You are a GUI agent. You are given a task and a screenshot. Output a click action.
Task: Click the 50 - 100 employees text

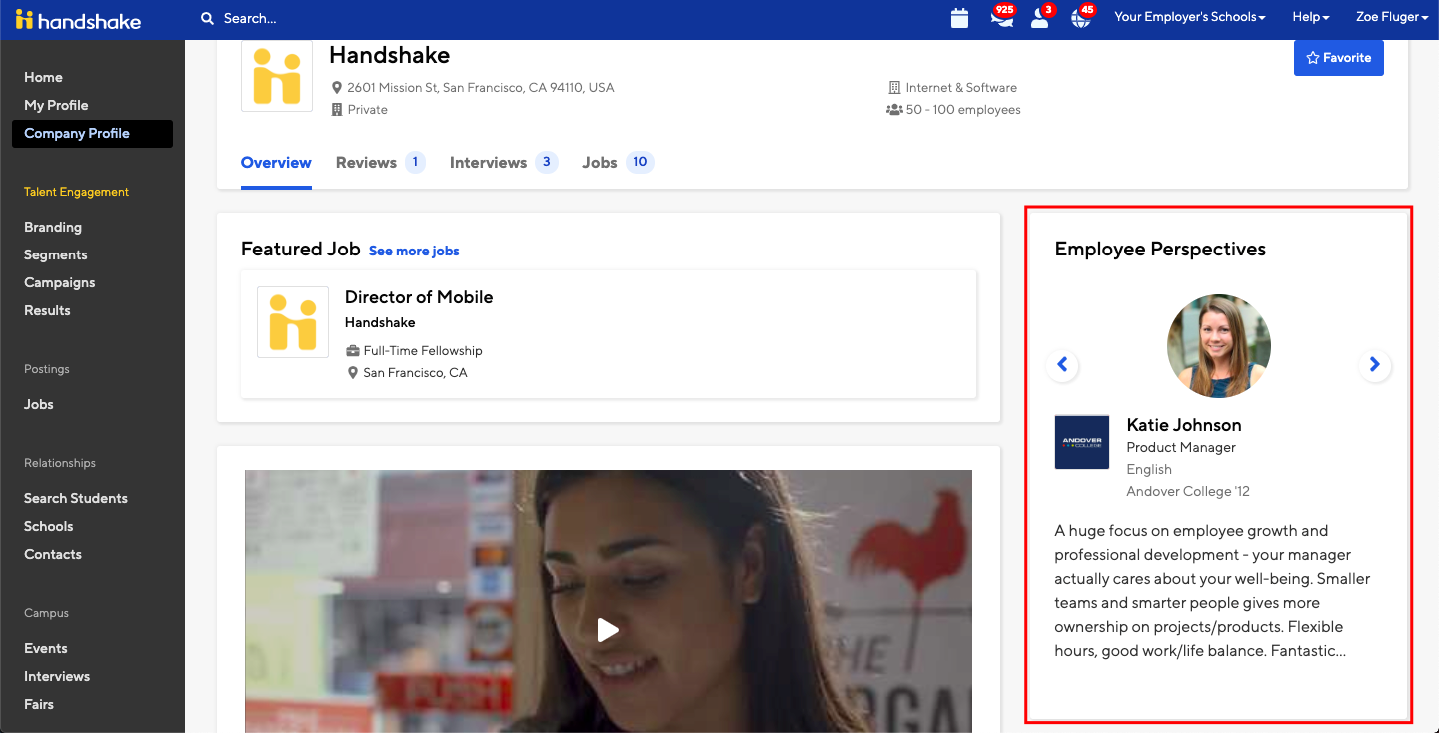(x=963, y=110)
